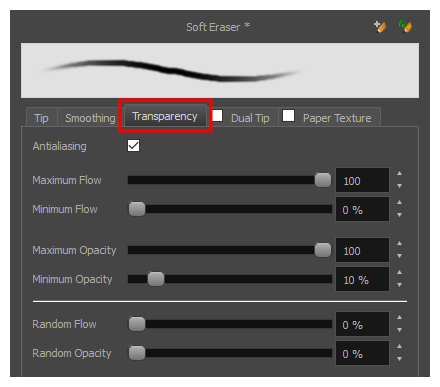Enable the Paper Texture checkbox
This screenshot has height=387, width=440.
288,116
